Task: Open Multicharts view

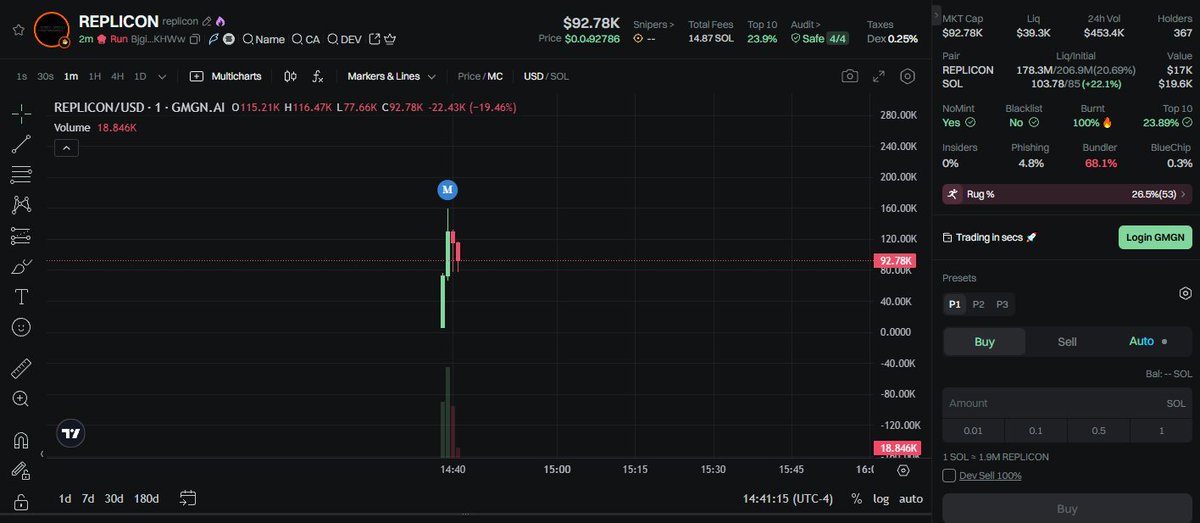Action: [x=226, y=76]
